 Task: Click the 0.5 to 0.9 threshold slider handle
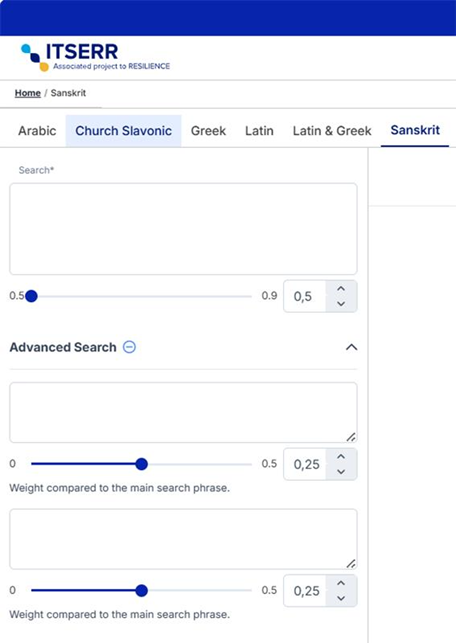point(31,296)
